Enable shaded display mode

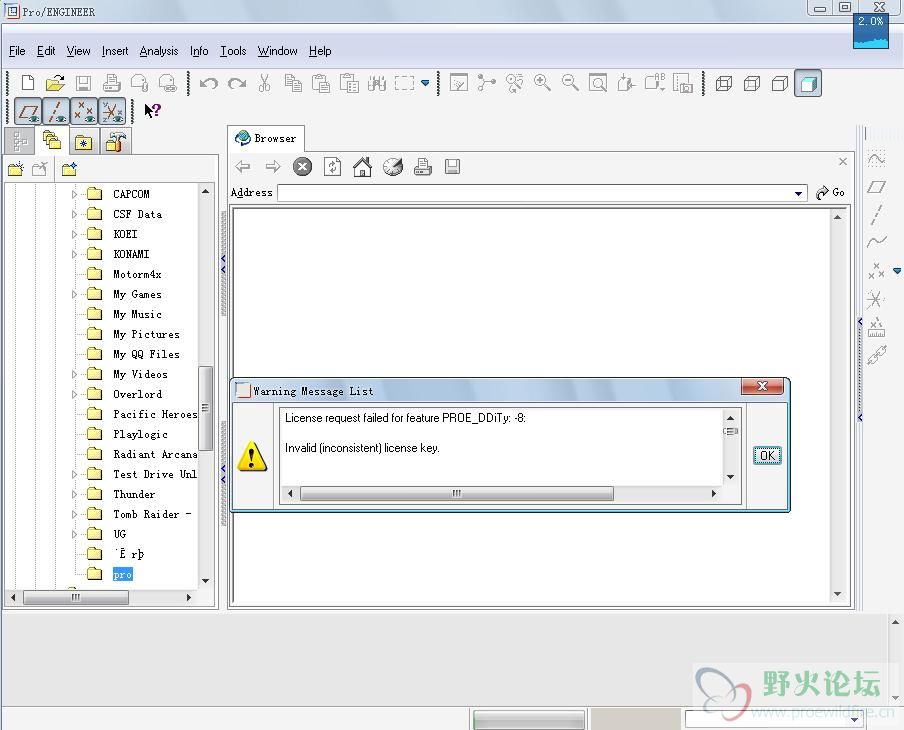coord(808,84)
